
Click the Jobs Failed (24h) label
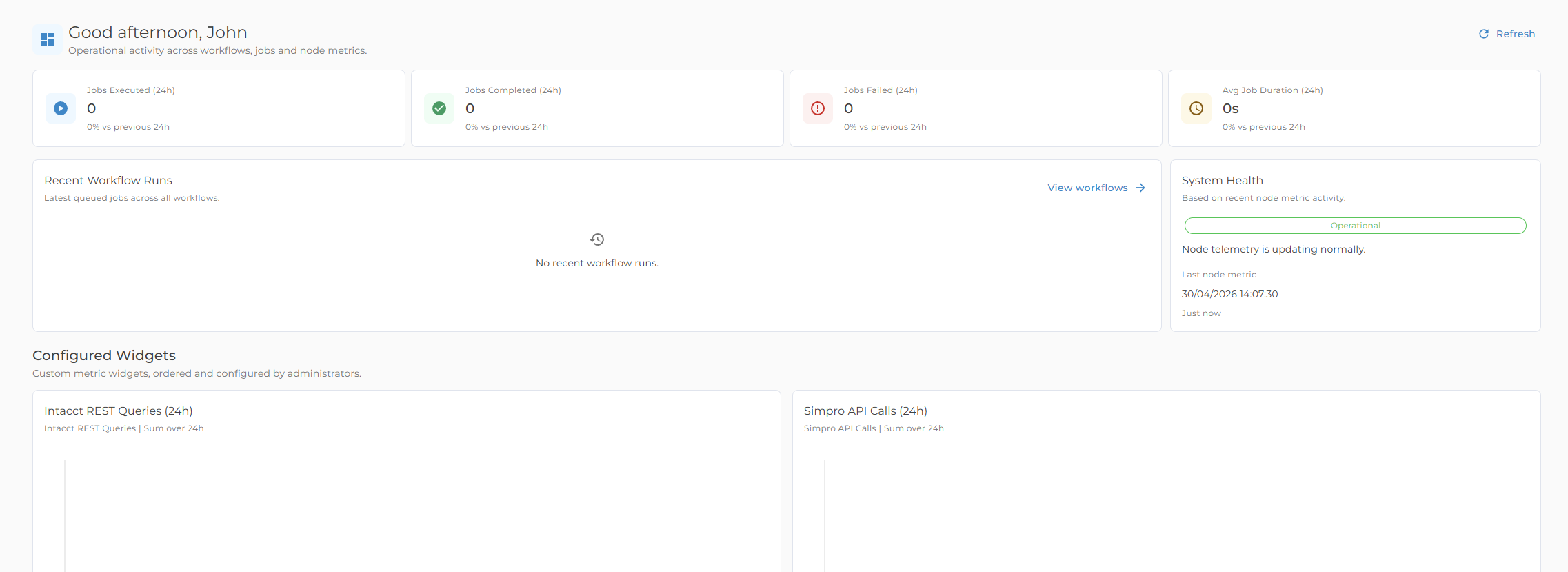[x=881, y=90]
